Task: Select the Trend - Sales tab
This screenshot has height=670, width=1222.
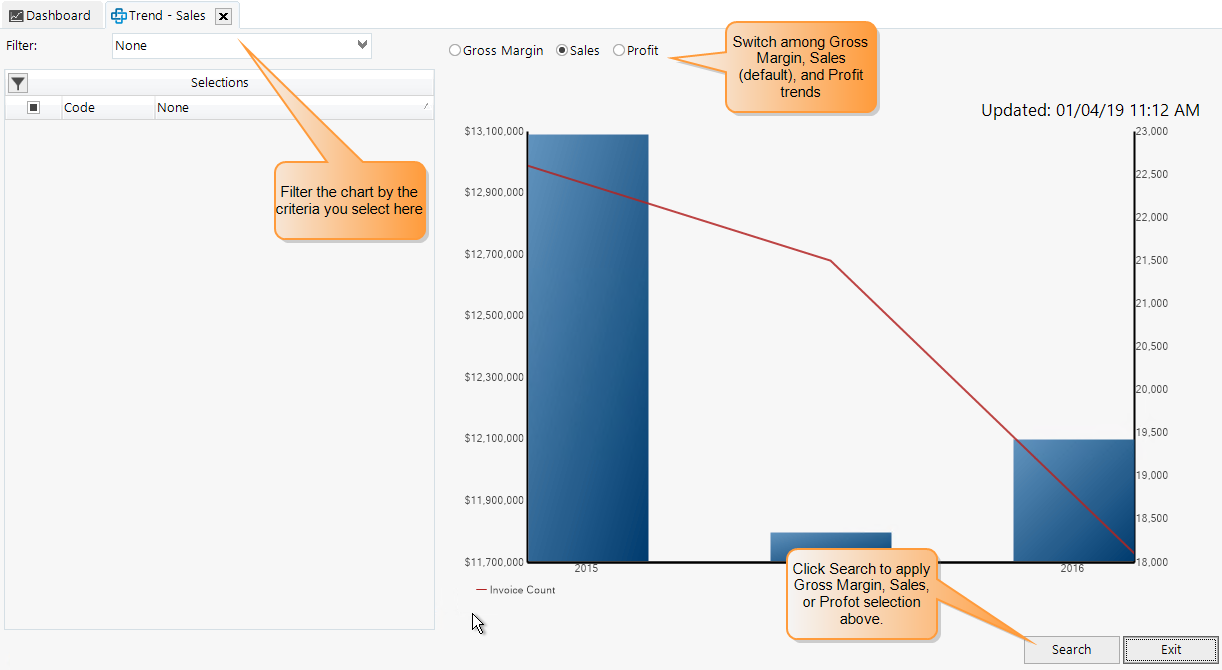Action: pos(165,15)
